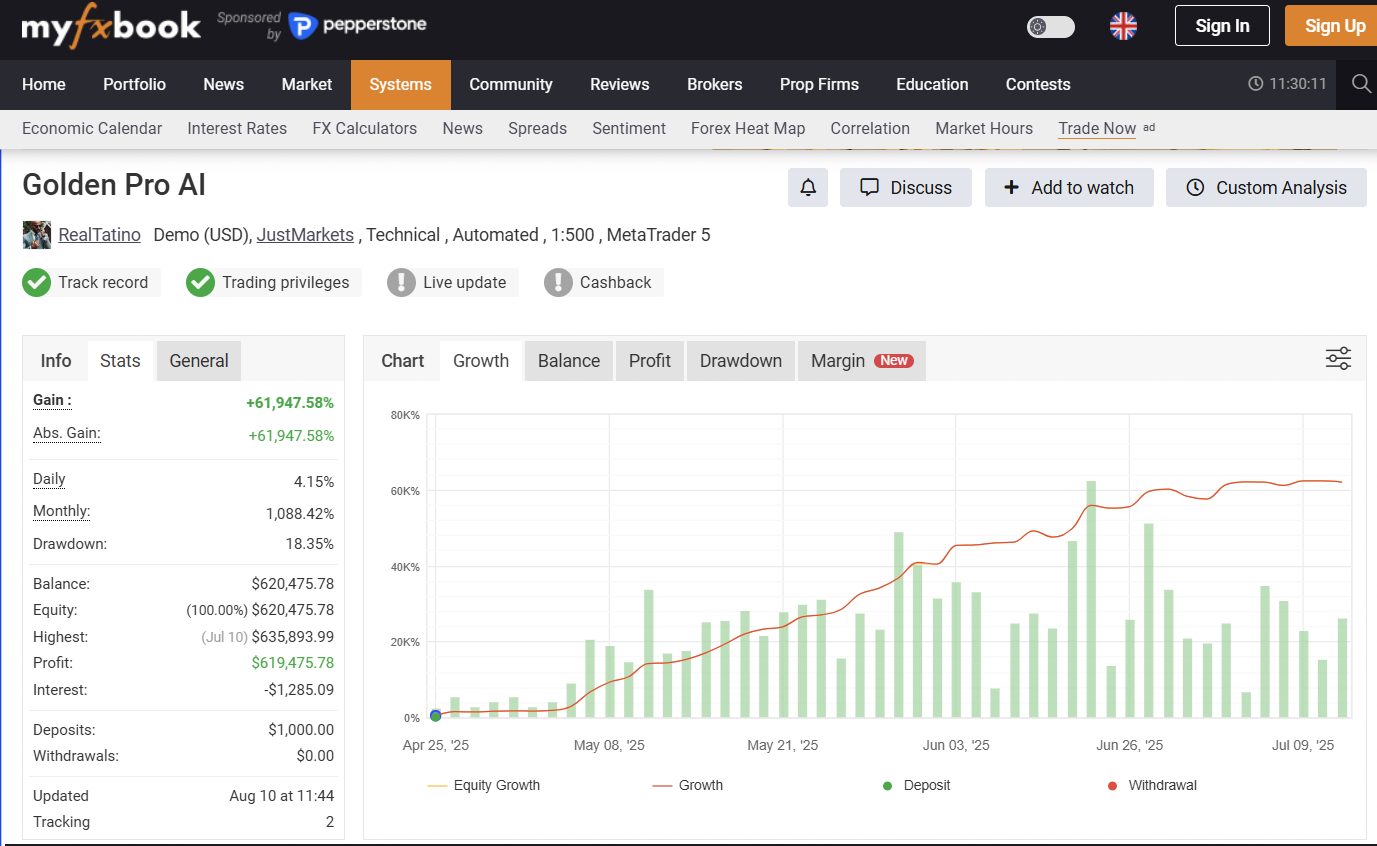
Task: Toggle Equity Growth series in legend
Action: [x=484, y=785]
